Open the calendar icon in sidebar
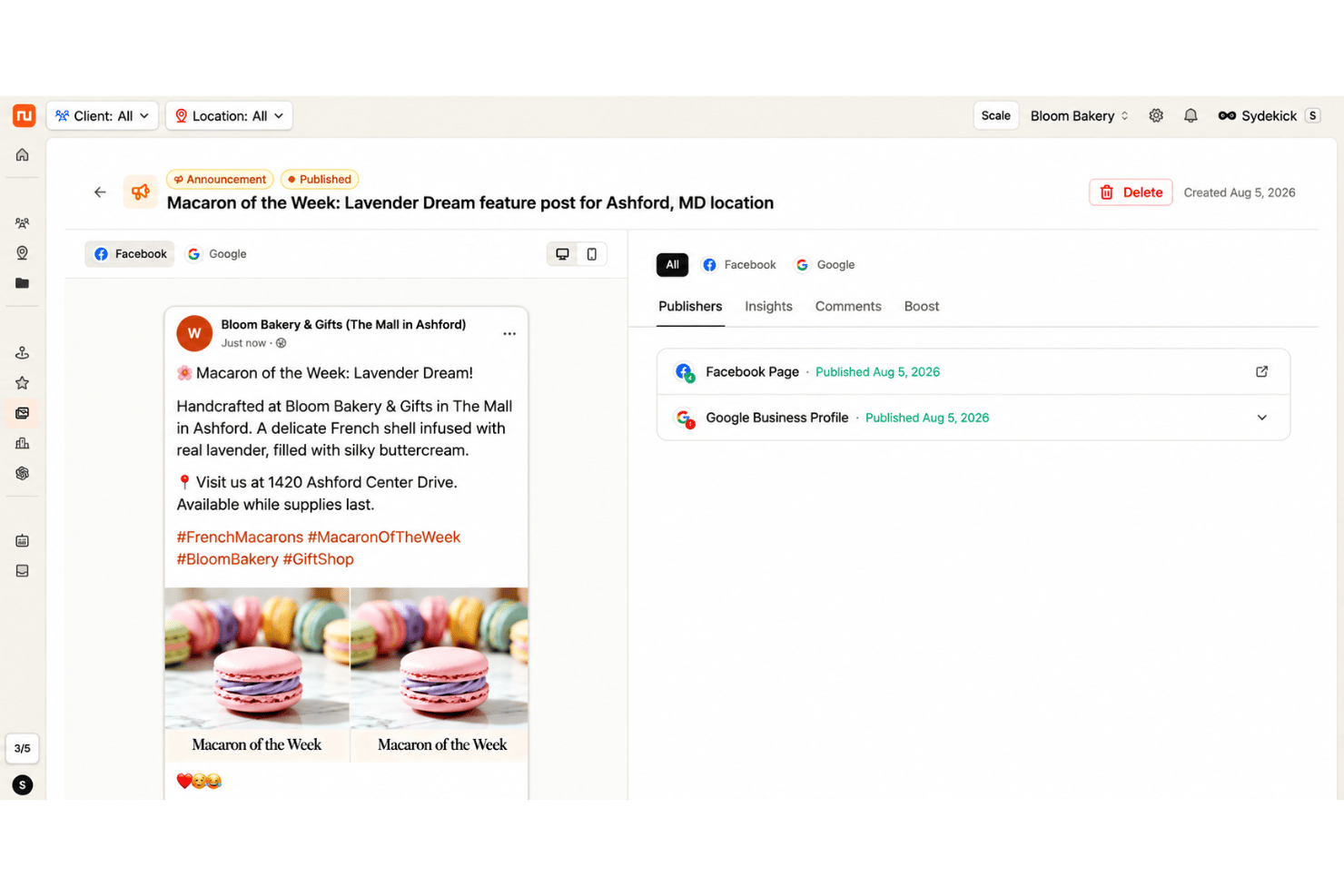Screen dimensions: 1344x896 (x=23, y=541)
